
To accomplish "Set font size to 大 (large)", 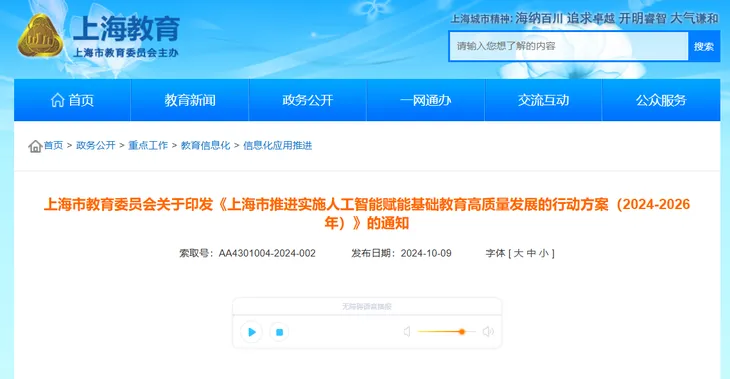I will click(x=518, y=253).
